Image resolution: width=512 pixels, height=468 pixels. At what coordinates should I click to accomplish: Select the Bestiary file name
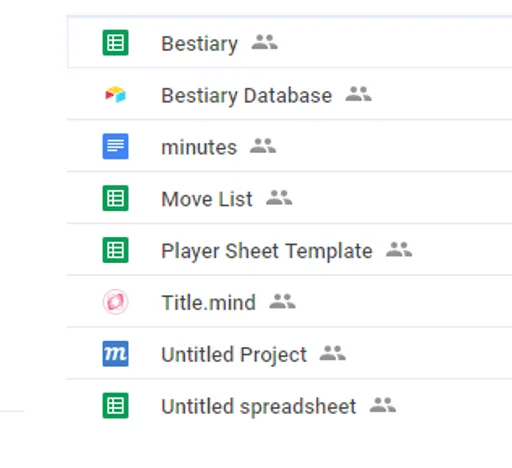pos(199,44)
